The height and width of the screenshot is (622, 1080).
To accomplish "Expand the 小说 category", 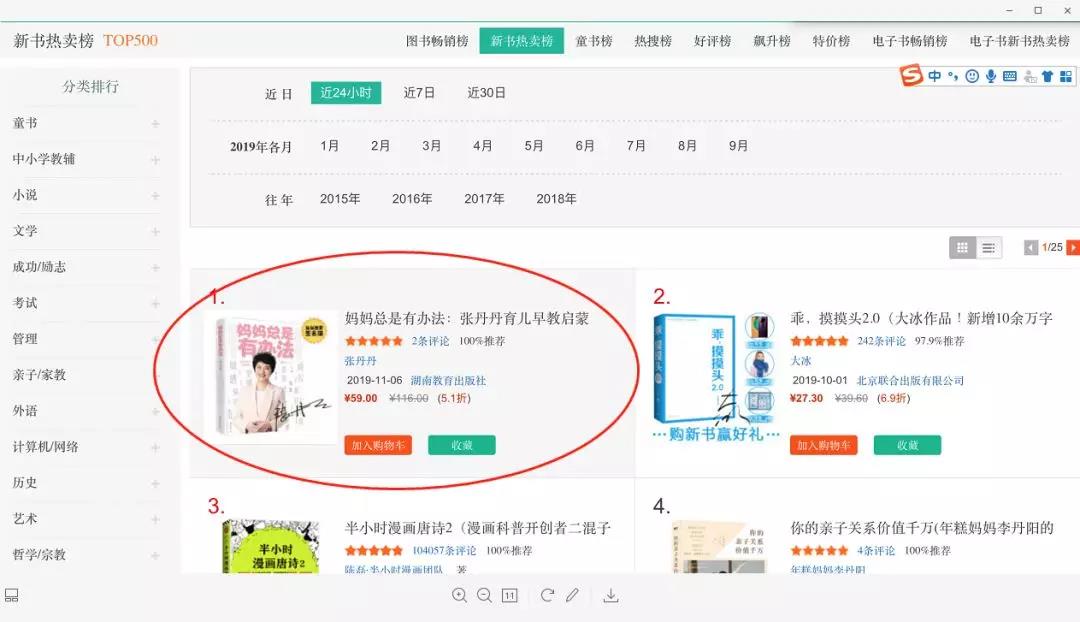I will (155, 196).
